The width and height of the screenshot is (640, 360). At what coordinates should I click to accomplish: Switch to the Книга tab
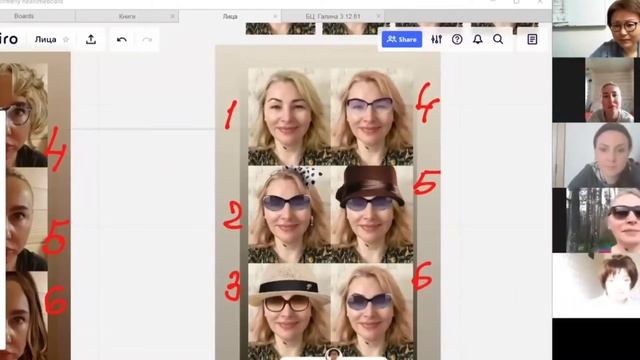127,16
